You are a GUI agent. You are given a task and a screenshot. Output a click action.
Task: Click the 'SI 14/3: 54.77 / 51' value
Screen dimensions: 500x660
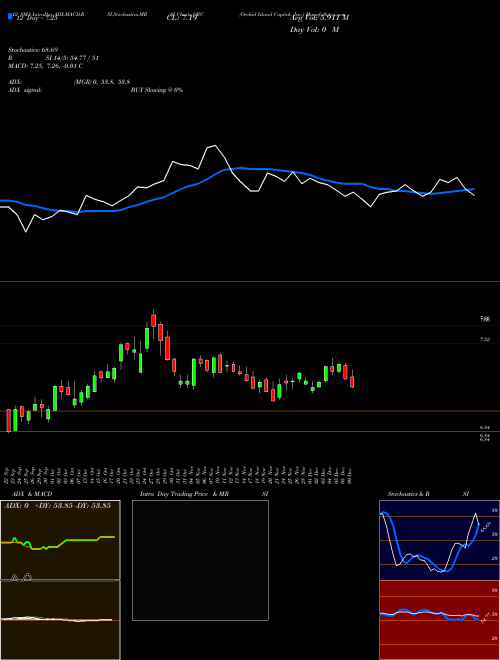click(x=72, y=58)
